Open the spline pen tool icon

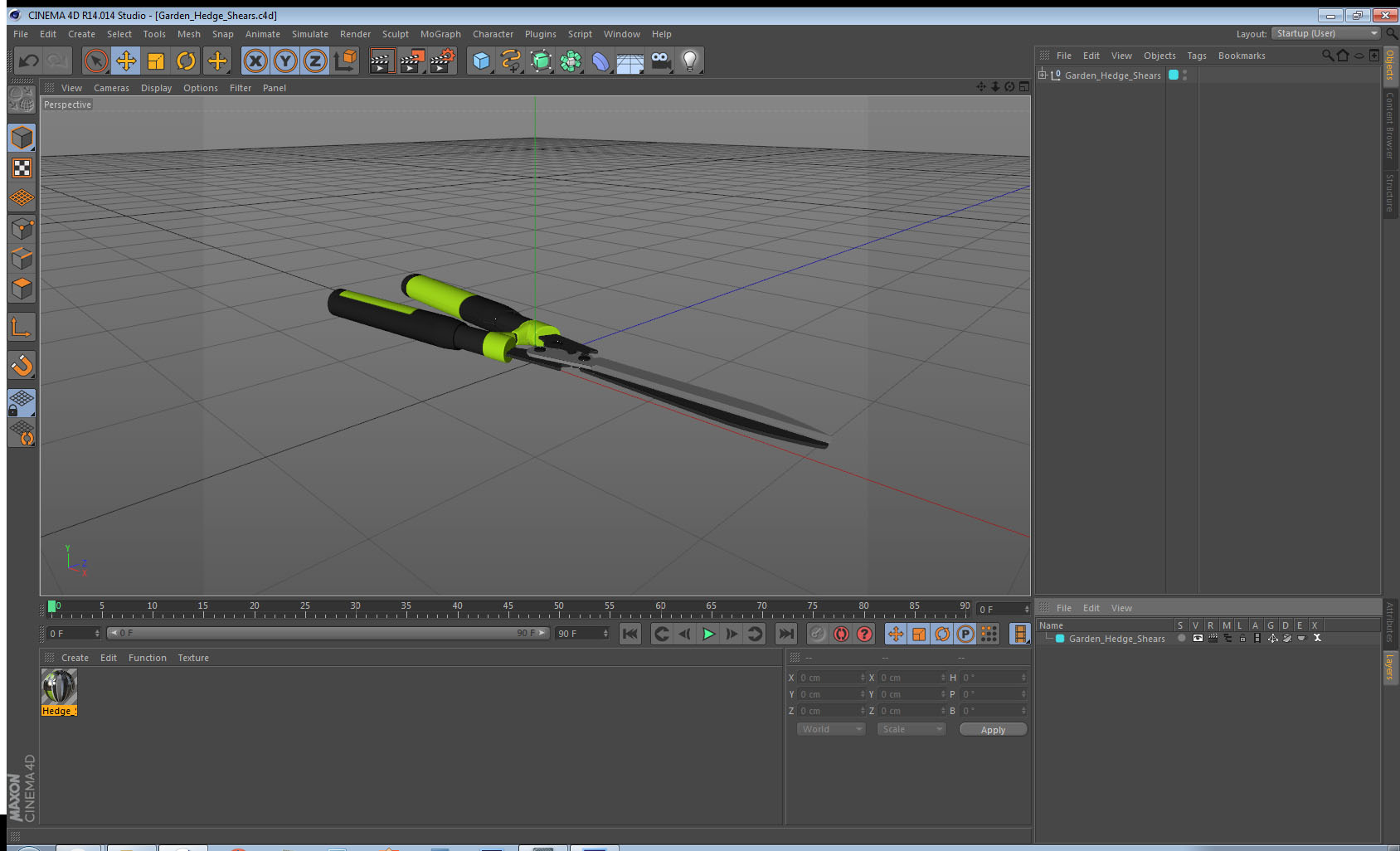pos(511,61)
